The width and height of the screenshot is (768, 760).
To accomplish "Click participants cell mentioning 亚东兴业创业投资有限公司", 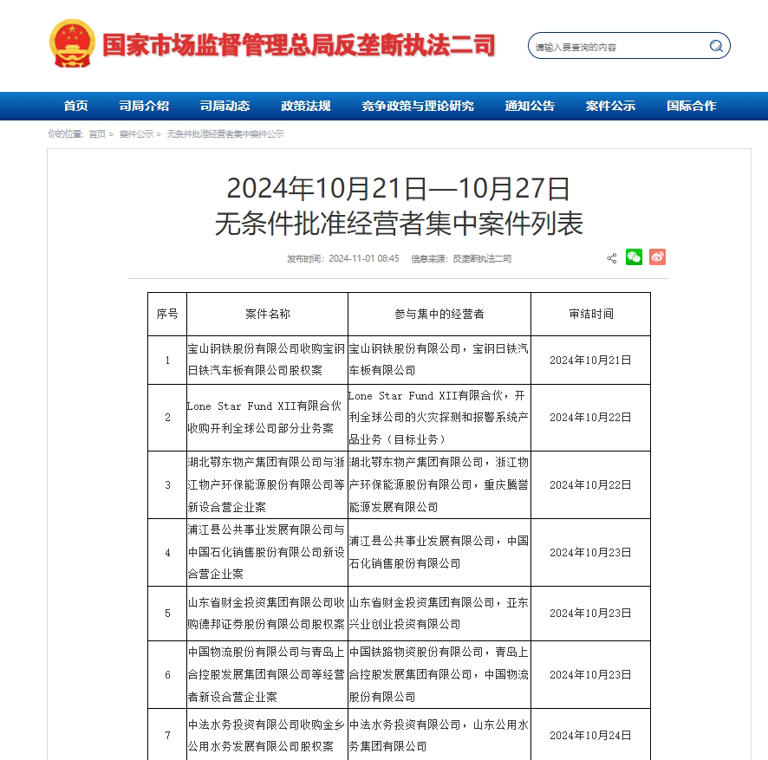I will pos(439,613).
